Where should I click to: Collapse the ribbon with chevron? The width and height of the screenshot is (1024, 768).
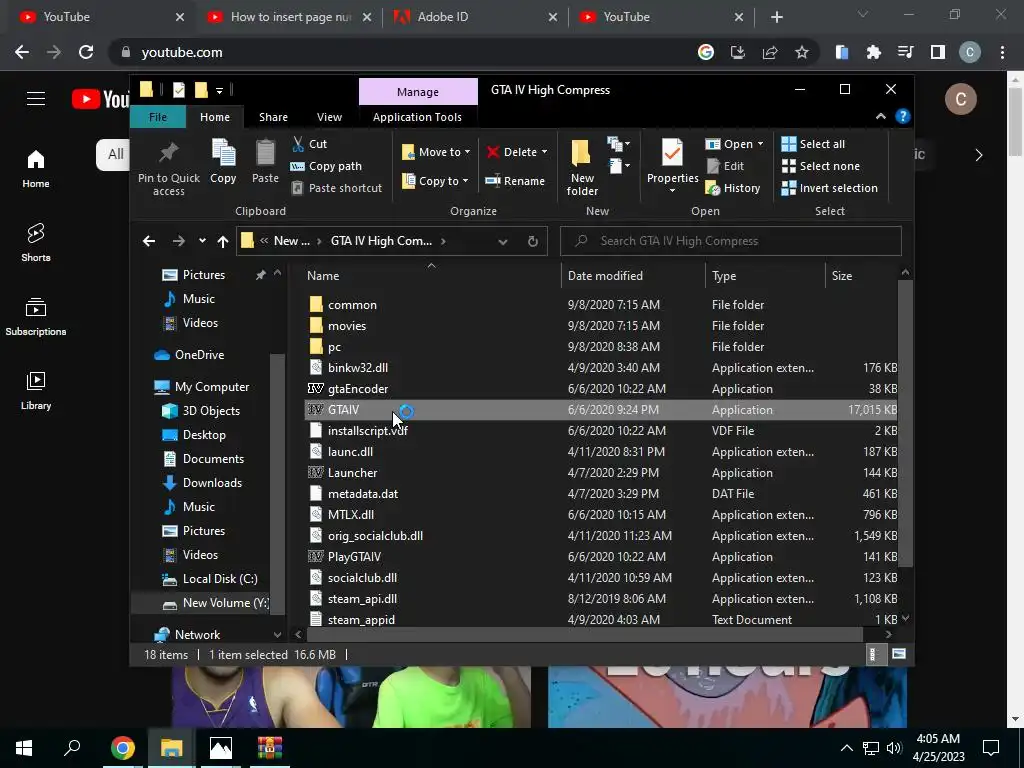point(880,116)
